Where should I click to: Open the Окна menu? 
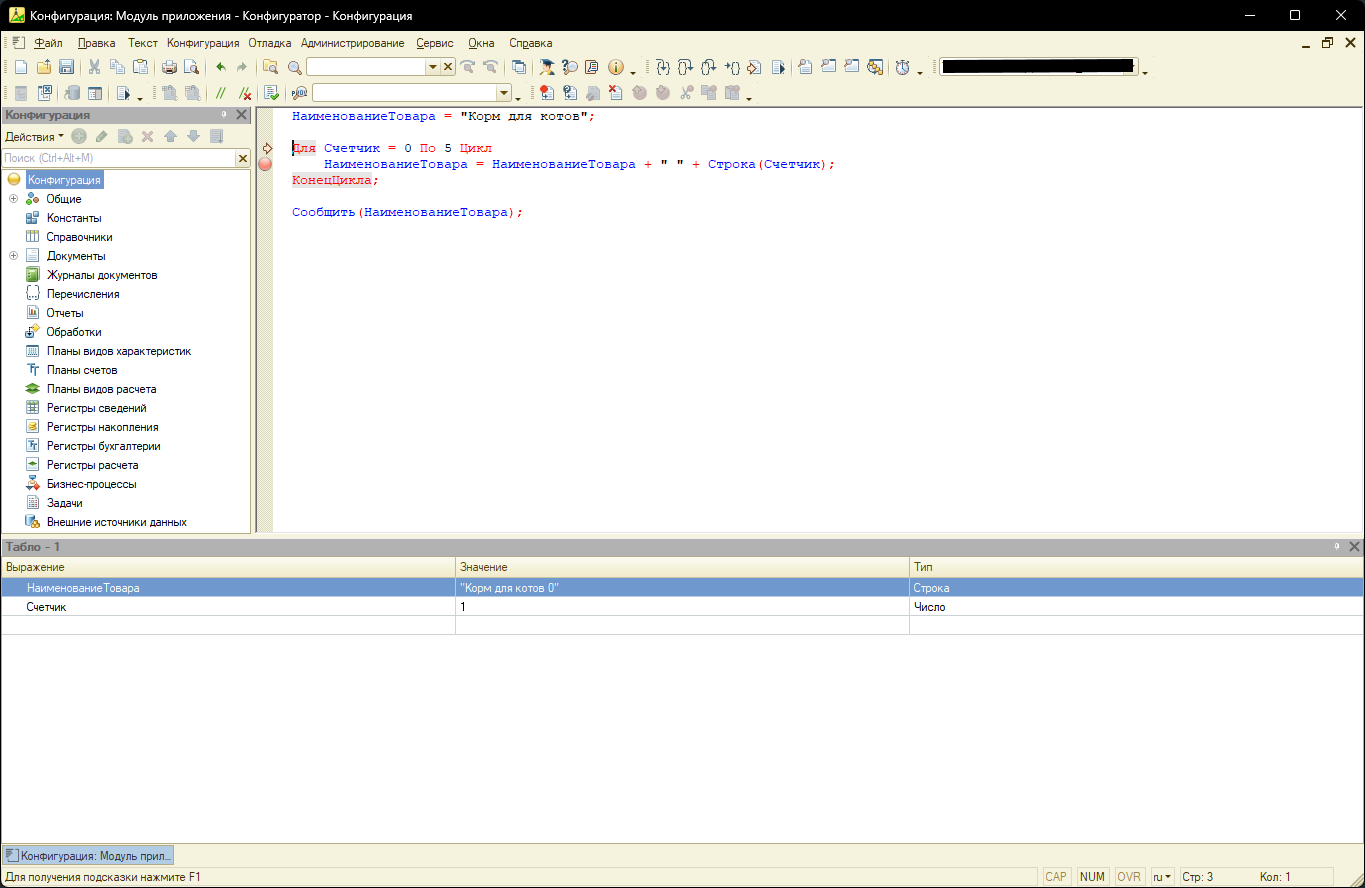(481, 43)
